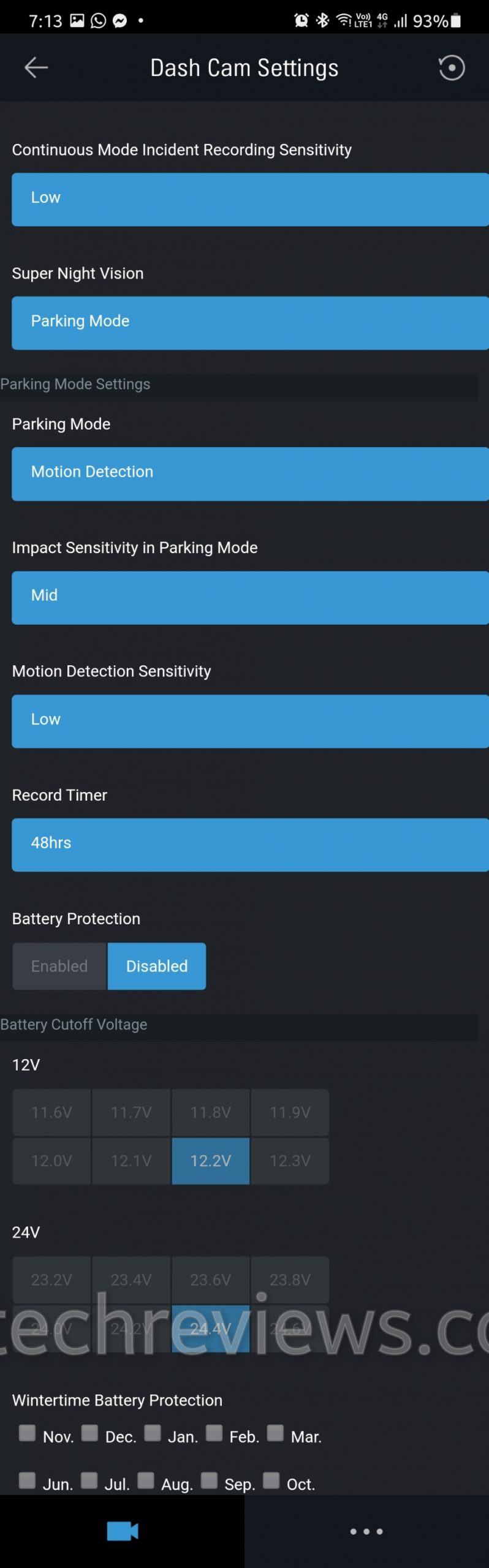Tap the back arrow icon

36,67
